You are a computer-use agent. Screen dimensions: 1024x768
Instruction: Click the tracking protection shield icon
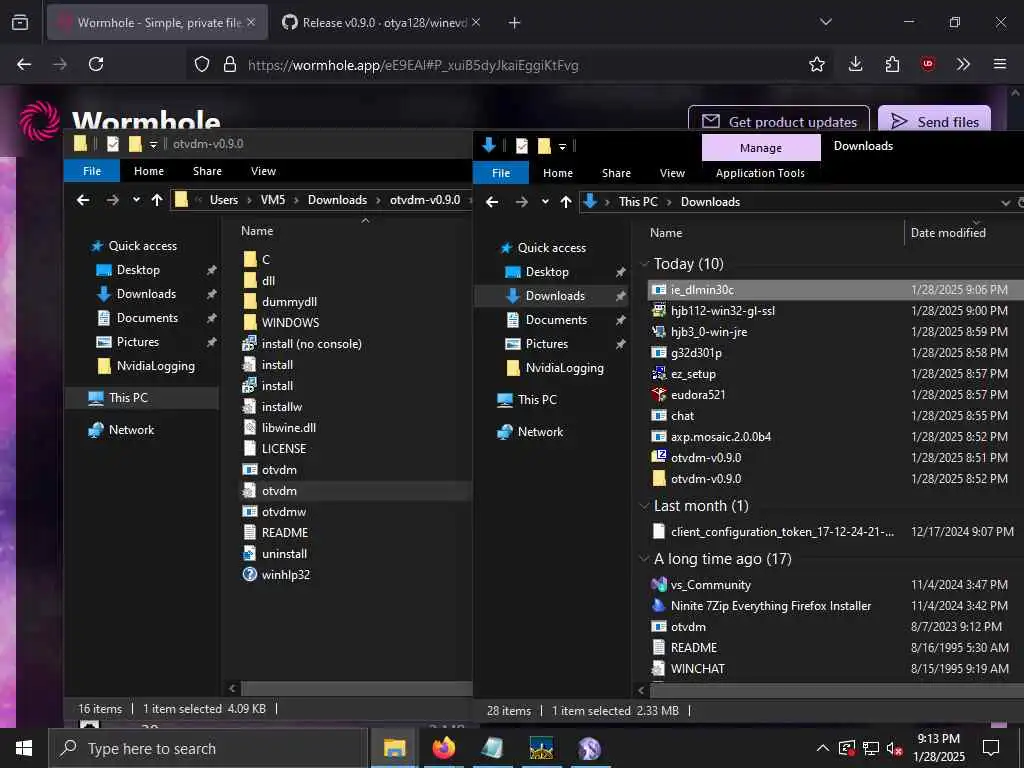202,64
